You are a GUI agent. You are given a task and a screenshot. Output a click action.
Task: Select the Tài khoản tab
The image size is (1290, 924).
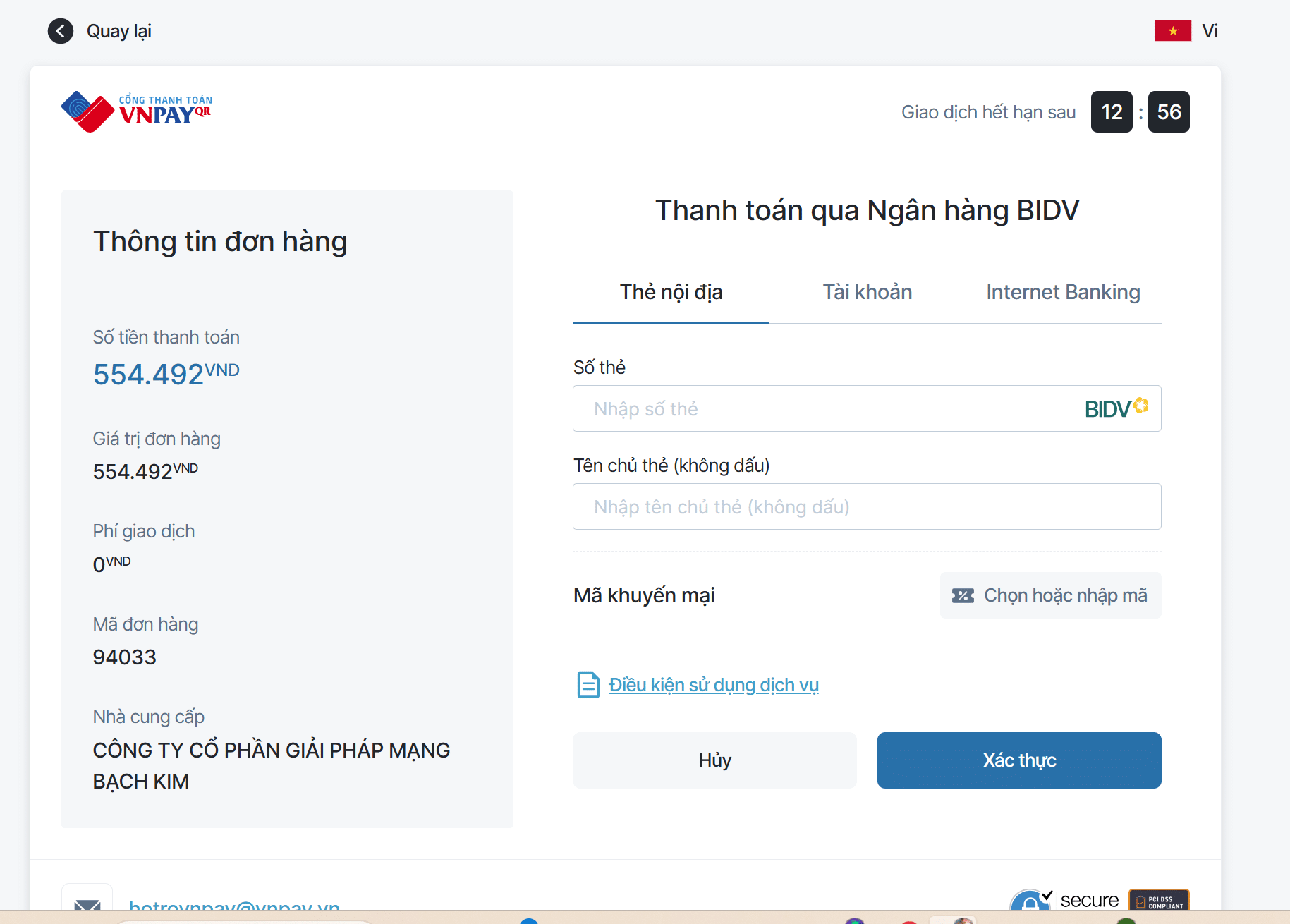(x=867, y=292)
